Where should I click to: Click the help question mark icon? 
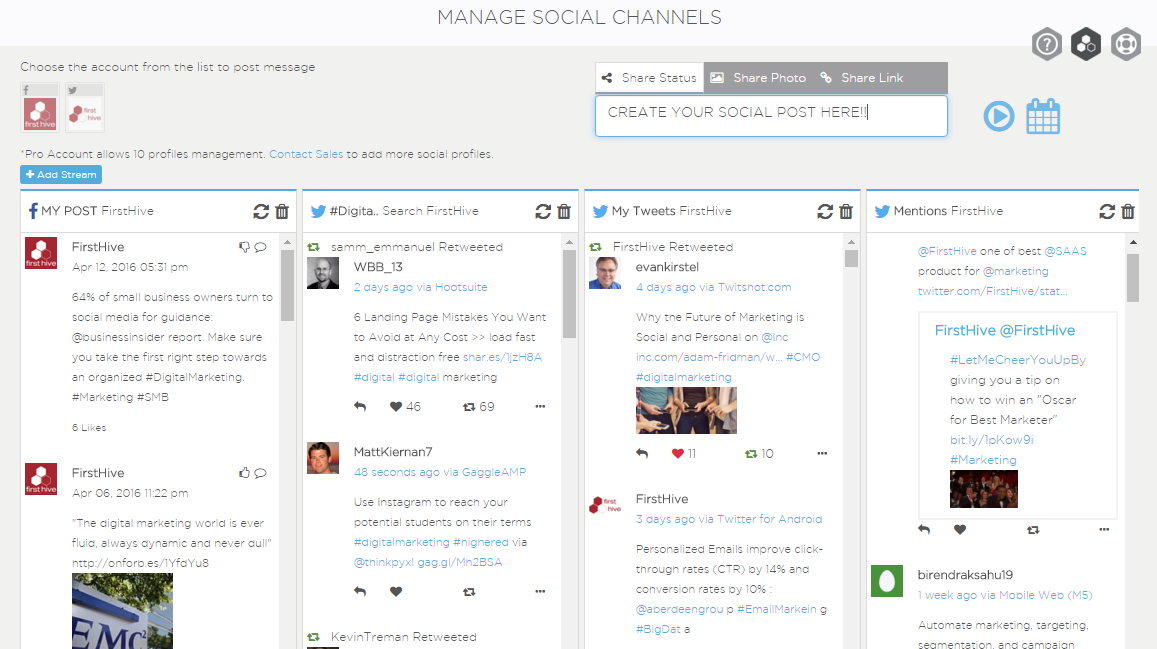pos(1047,44)
